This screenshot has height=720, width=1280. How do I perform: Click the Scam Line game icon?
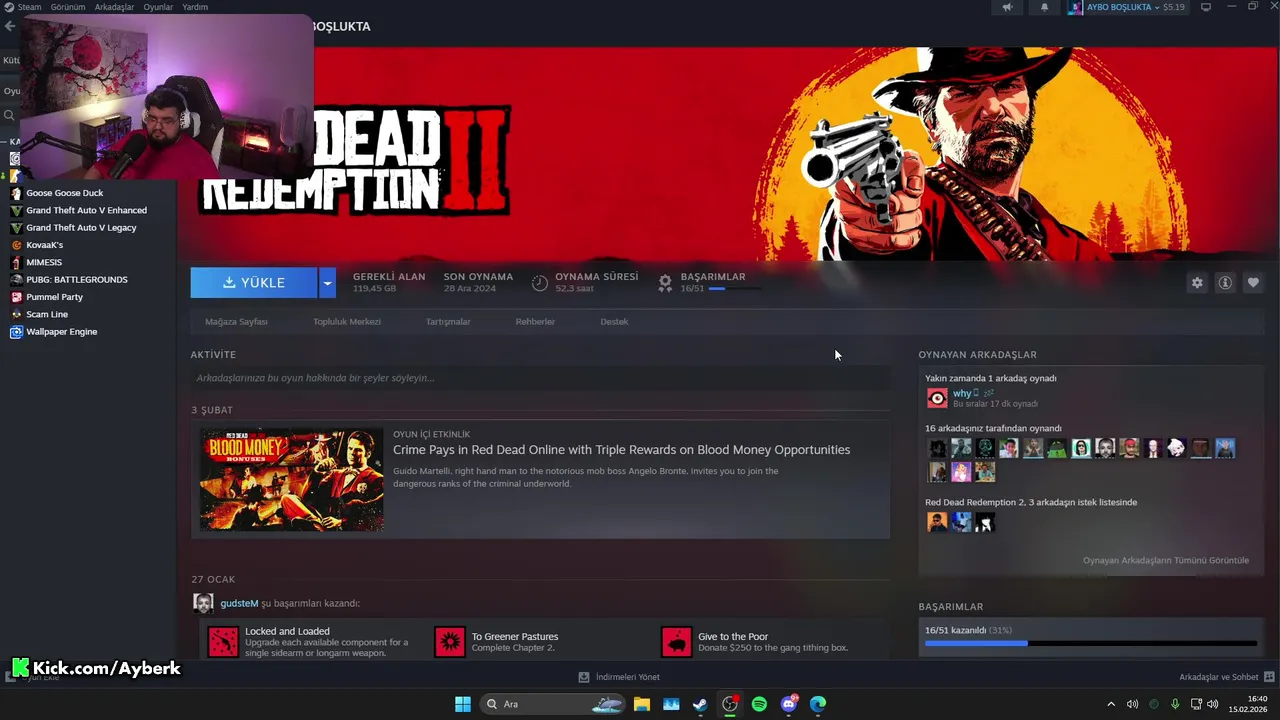[16, 314]
